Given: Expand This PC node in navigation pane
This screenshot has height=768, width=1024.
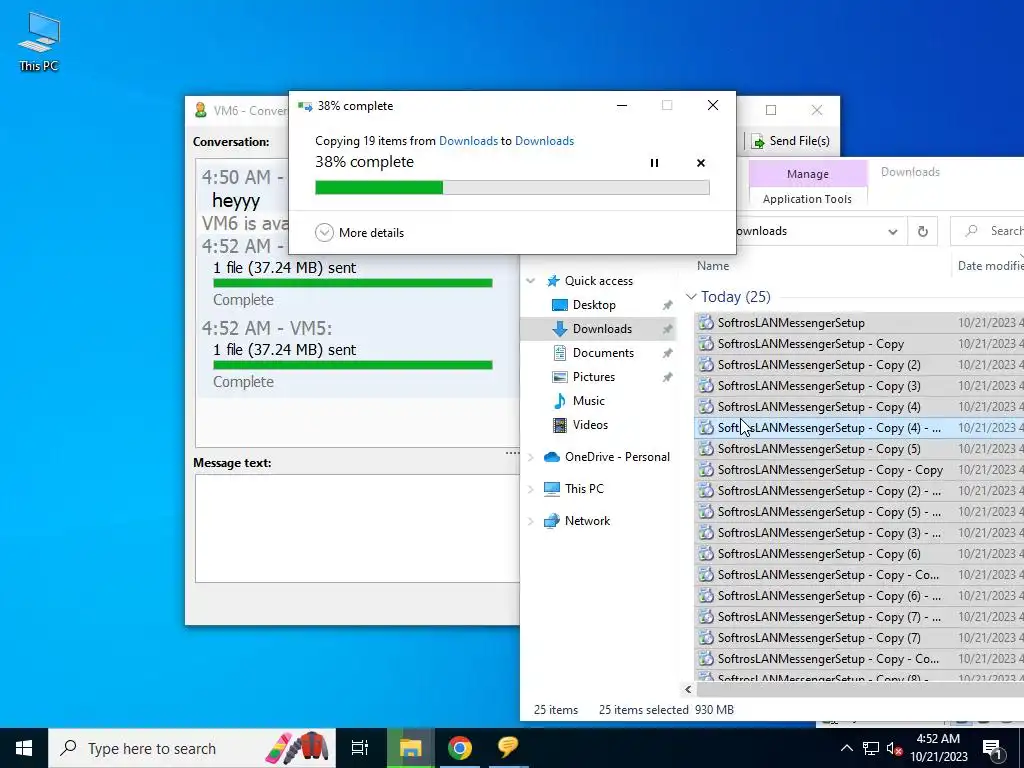Looking at the screenshot, I should 531,489.
